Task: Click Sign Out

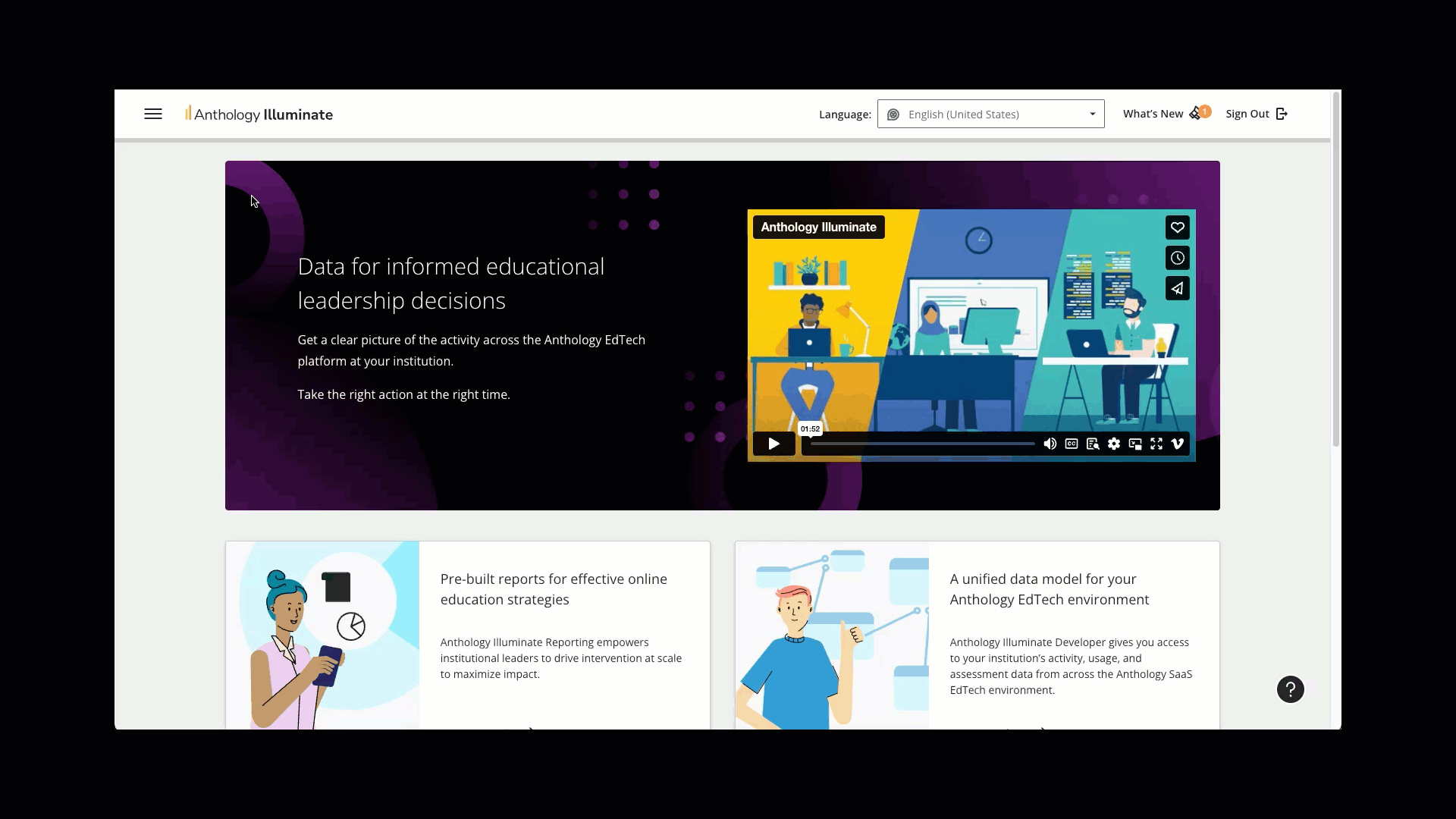Action: 1256,114
